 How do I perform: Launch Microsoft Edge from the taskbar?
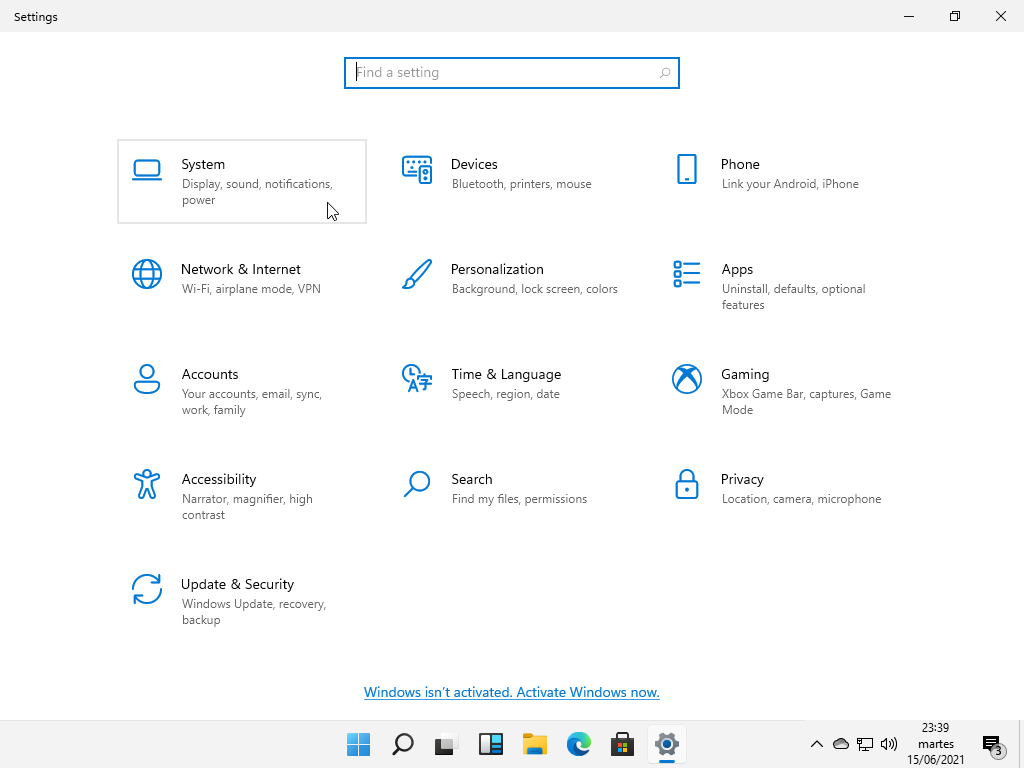click(x=579, y=744)
